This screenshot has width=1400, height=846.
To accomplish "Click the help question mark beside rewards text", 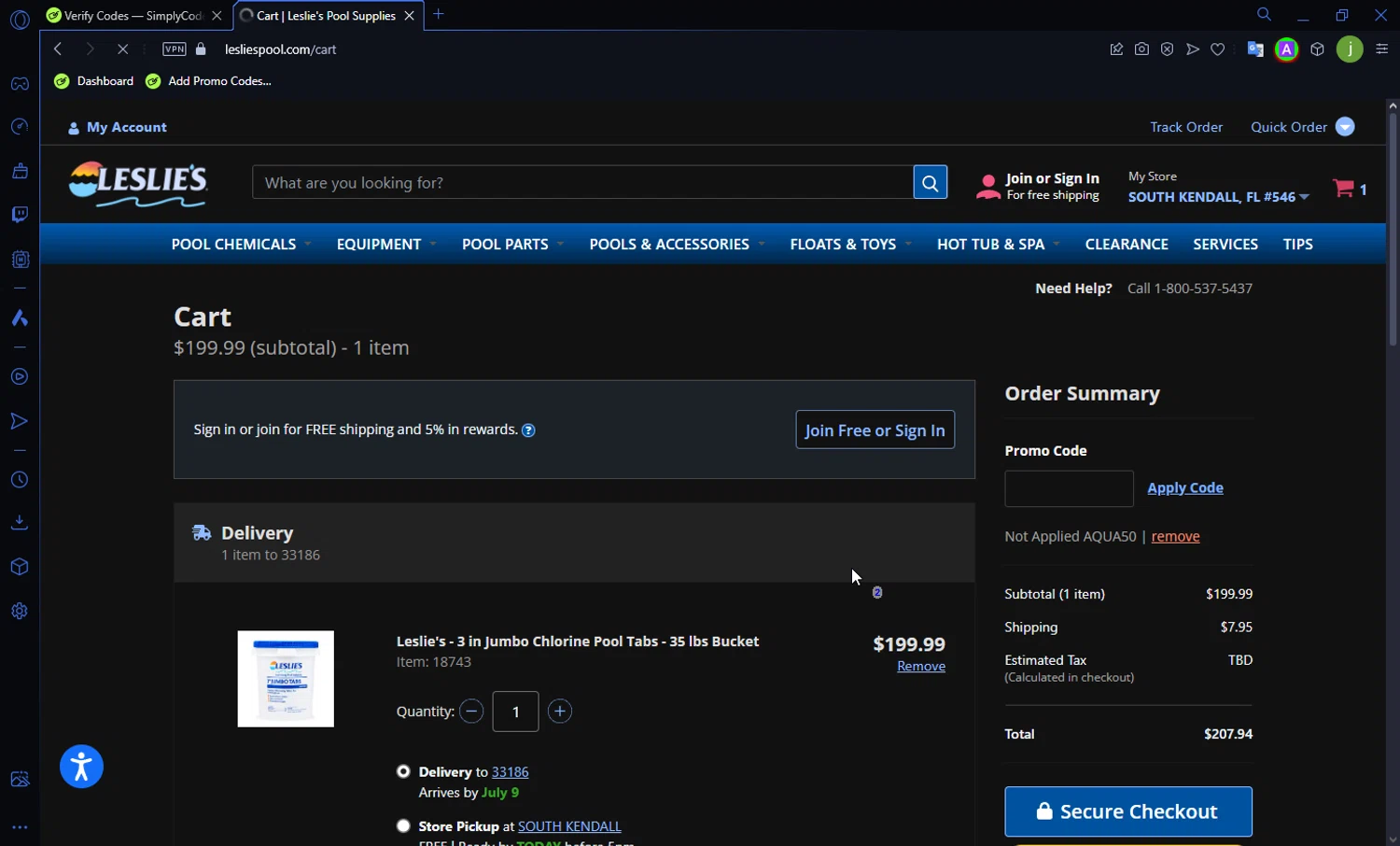I will (528, 430).
